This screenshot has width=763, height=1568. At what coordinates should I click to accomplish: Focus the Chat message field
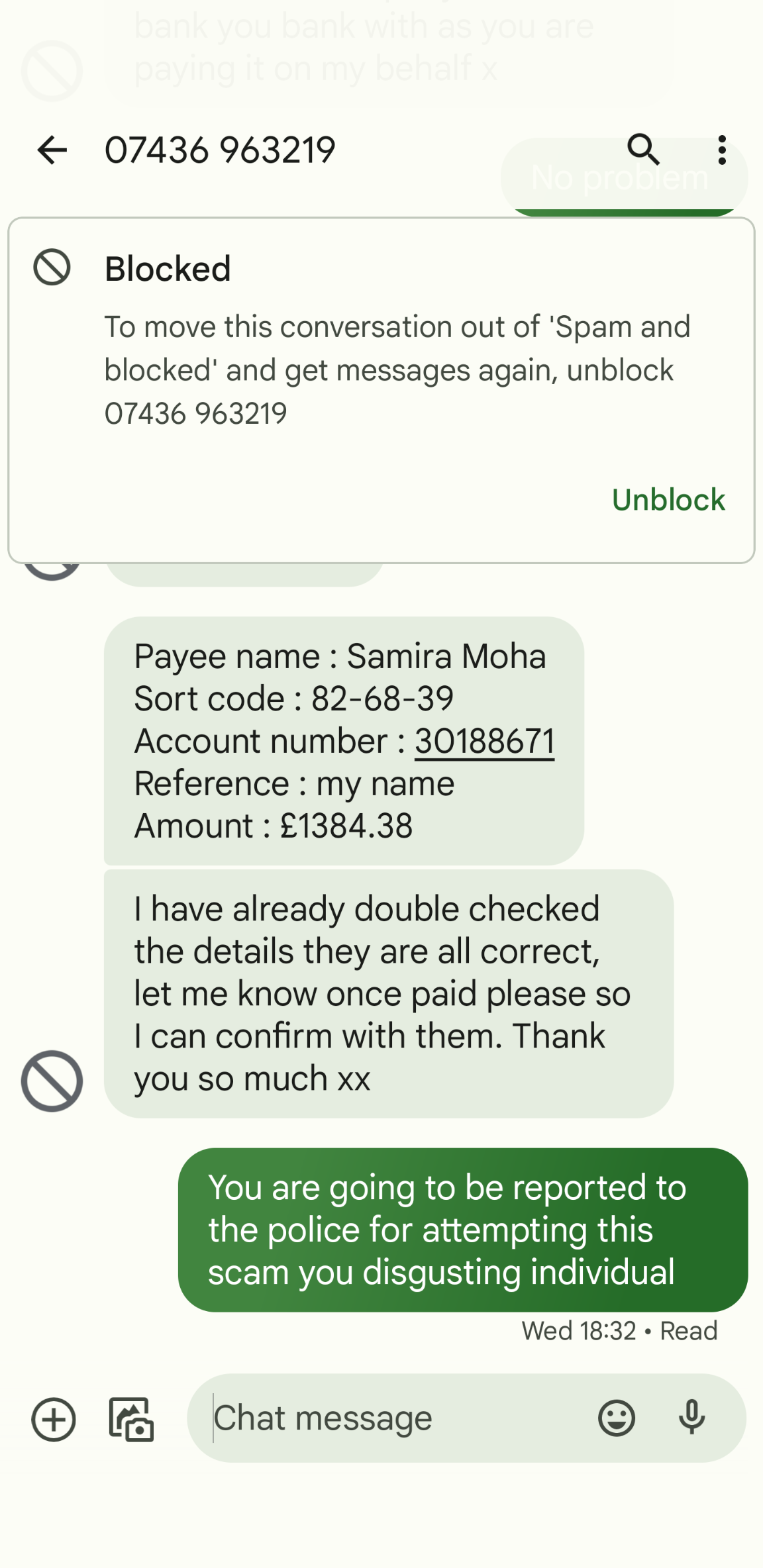(x=397, y=1418)
